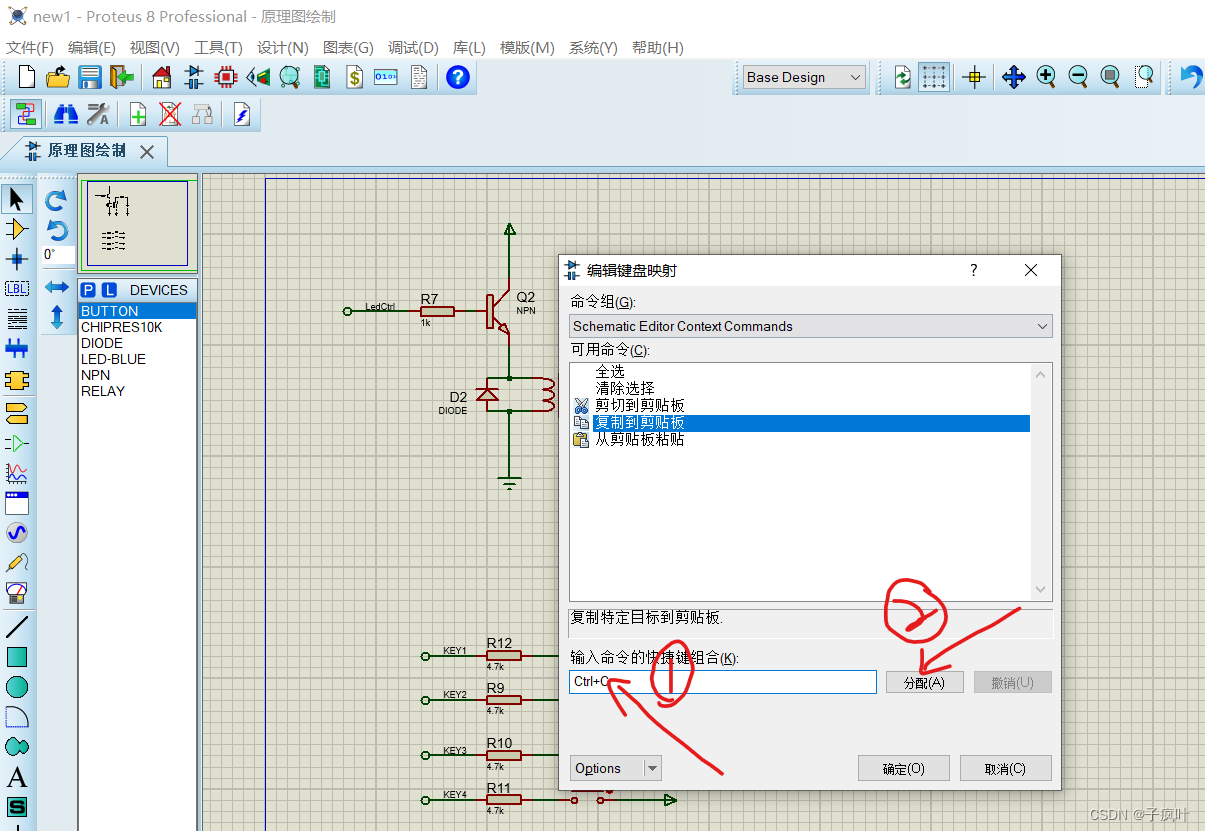
Task: Rotate the part clockwise
Action: 57,199
